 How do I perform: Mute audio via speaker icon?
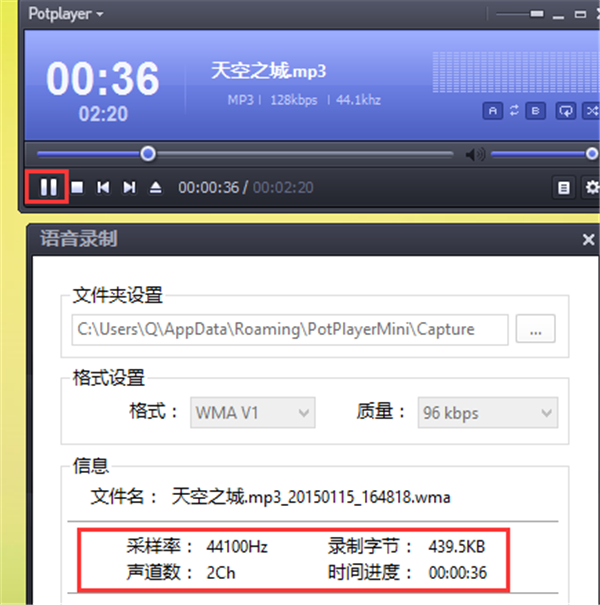pos(474,154)
